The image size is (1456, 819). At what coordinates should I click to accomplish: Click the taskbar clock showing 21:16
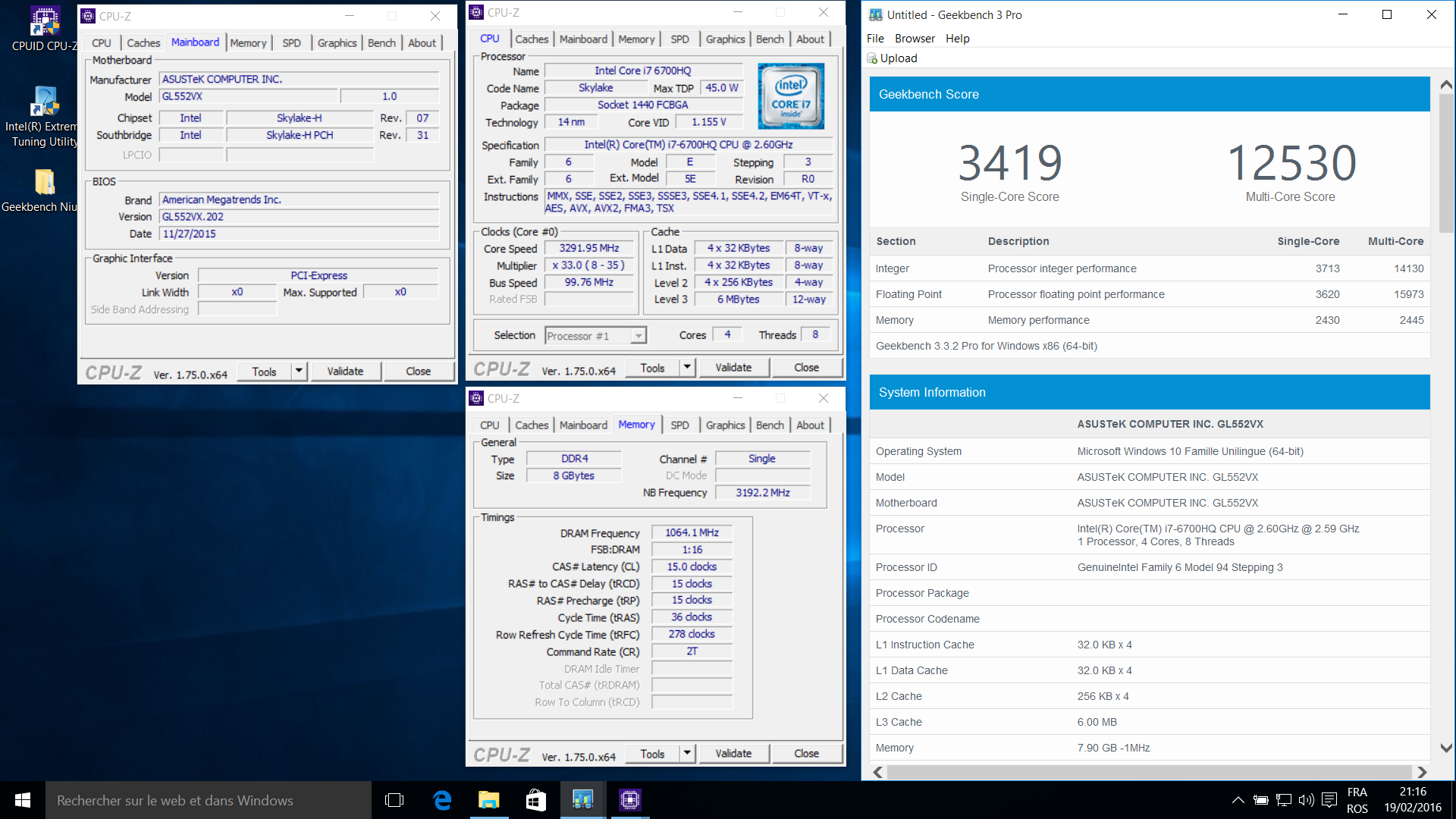click(1413, 800)
